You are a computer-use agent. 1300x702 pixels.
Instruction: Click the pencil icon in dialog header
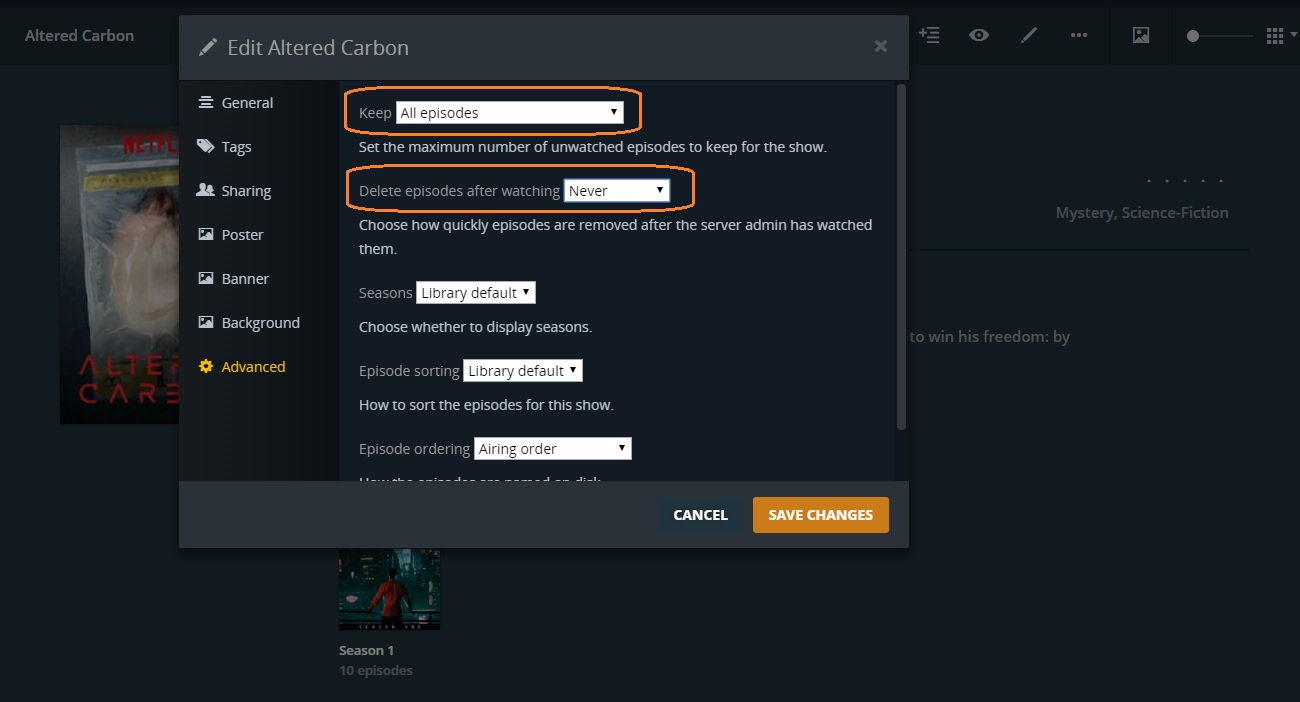coord(208,47)
